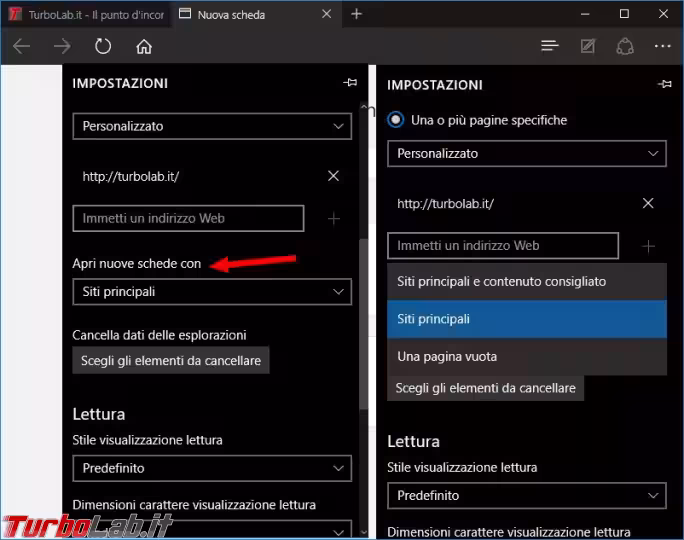This screenshot has width=684, height=540.
Task: Click left 'Scegli gli elementi da cancellare' button
Action: pyautogui.click(x=171, y=360)
